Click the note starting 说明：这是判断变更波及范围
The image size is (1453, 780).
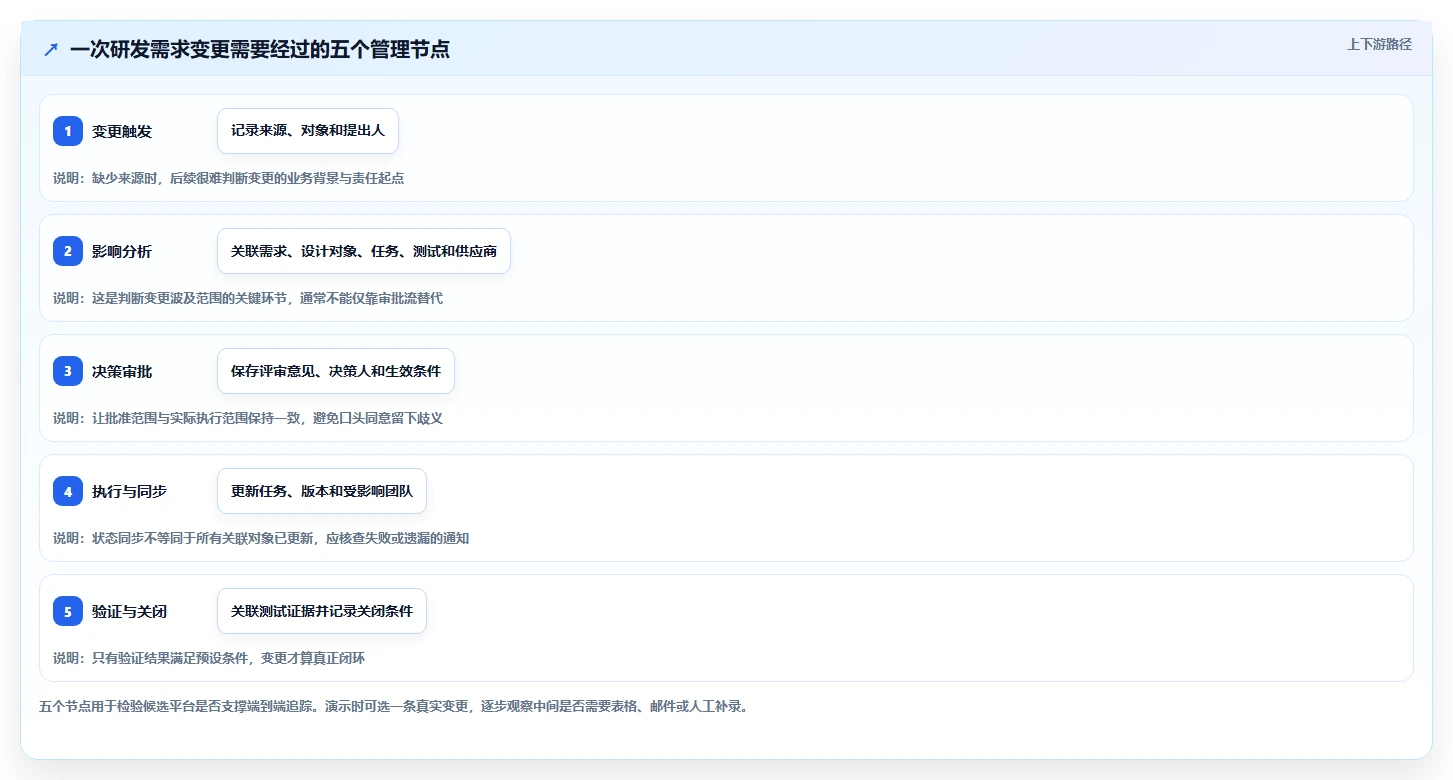247,298
